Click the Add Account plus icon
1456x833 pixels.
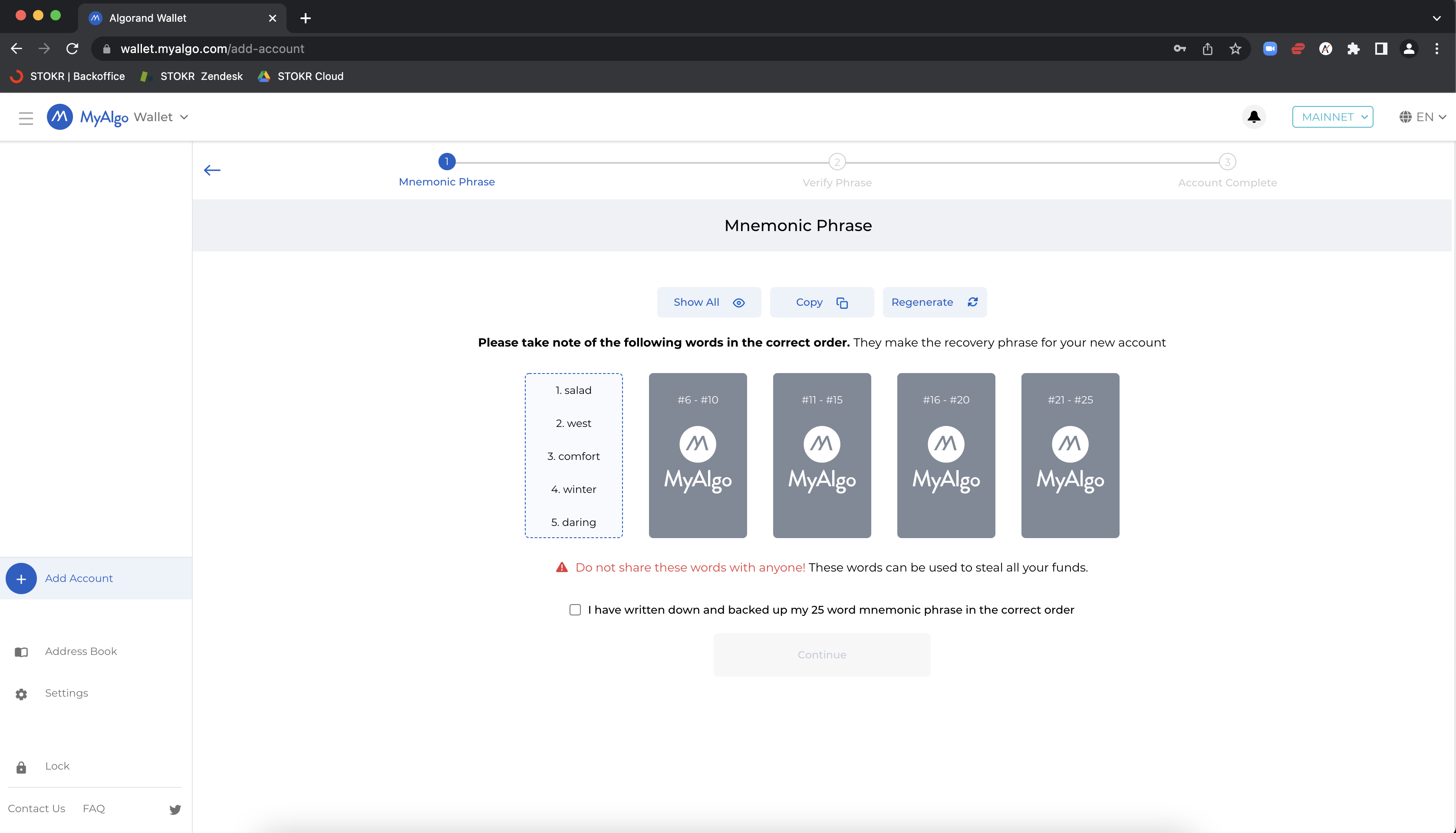21,578
